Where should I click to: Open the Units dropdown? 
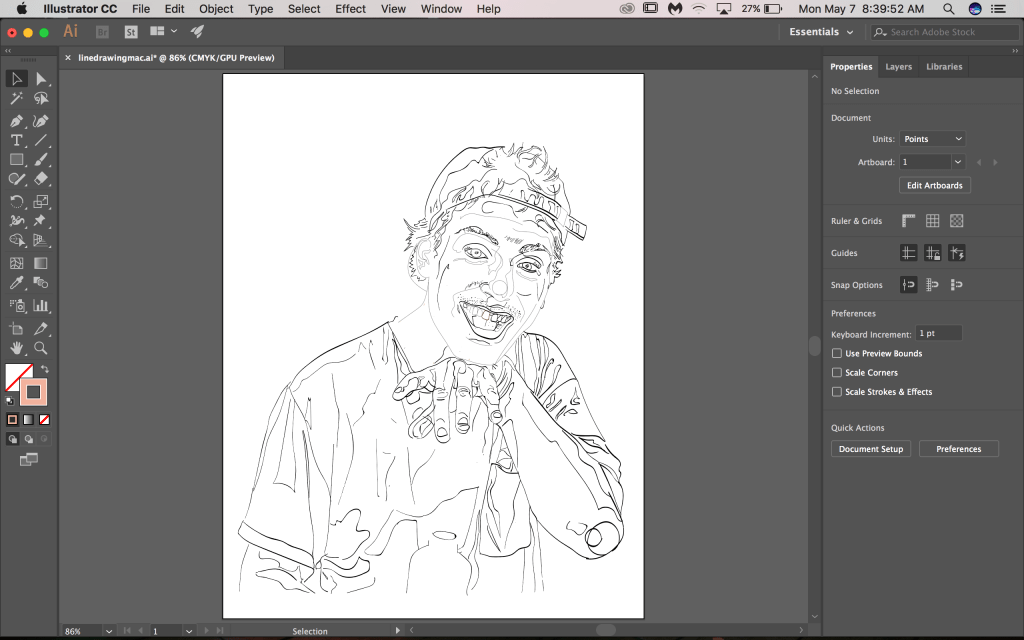pyautogui.click(x=932, y=138)
